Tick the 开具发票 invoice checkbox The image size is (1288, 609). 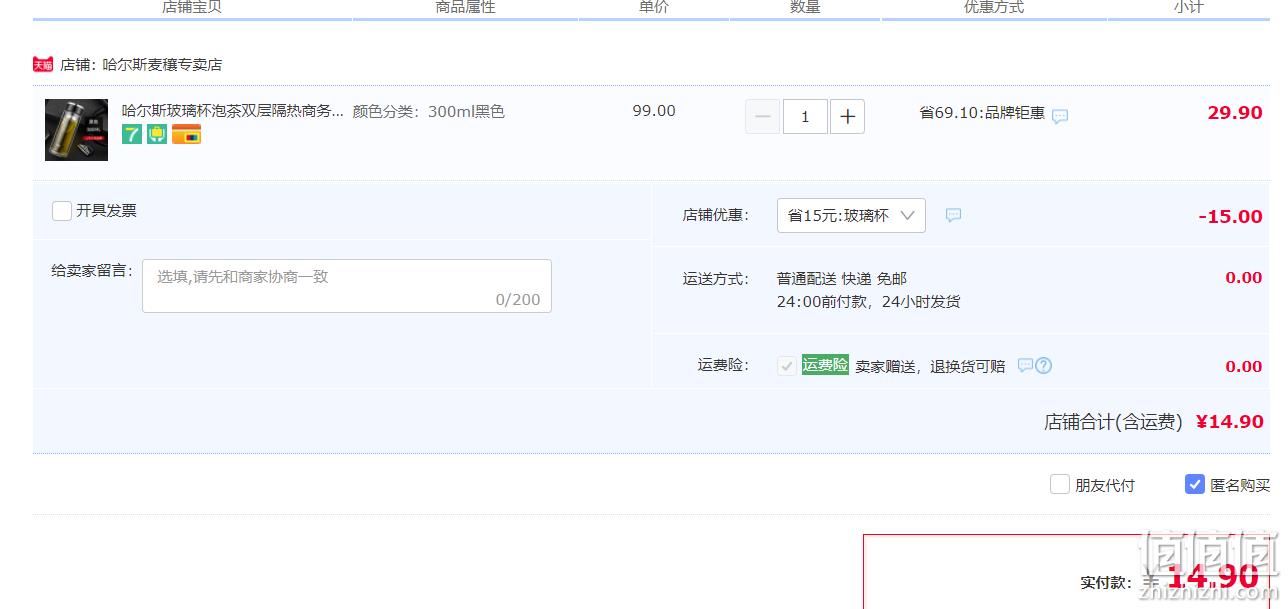[62, 211]
